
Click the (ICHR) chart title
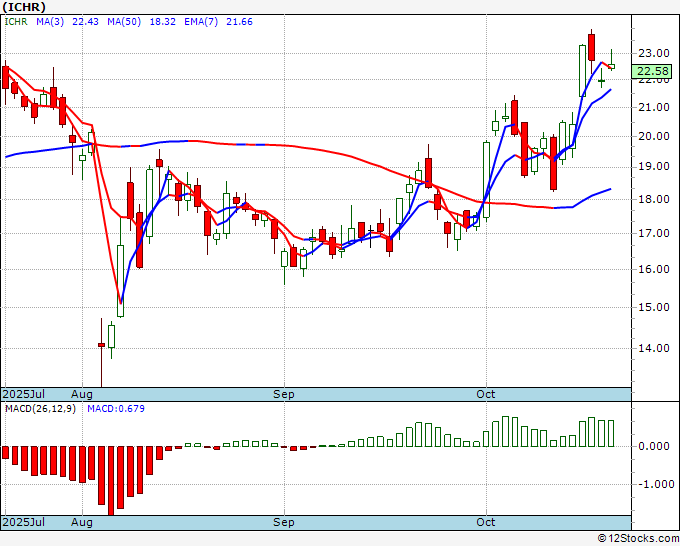click(x=23, y=7)
